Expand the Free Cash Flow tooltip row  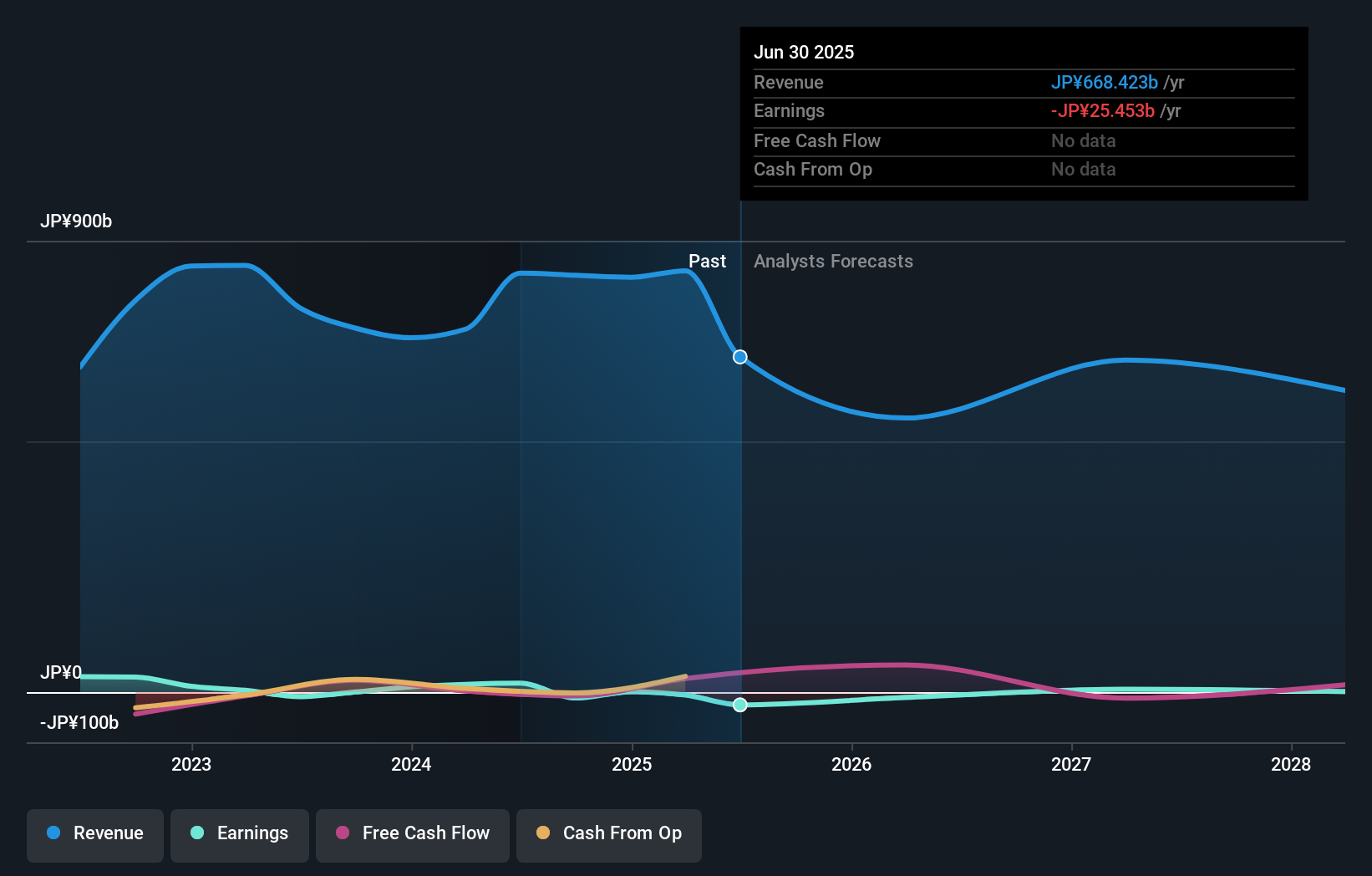[817, 140]
